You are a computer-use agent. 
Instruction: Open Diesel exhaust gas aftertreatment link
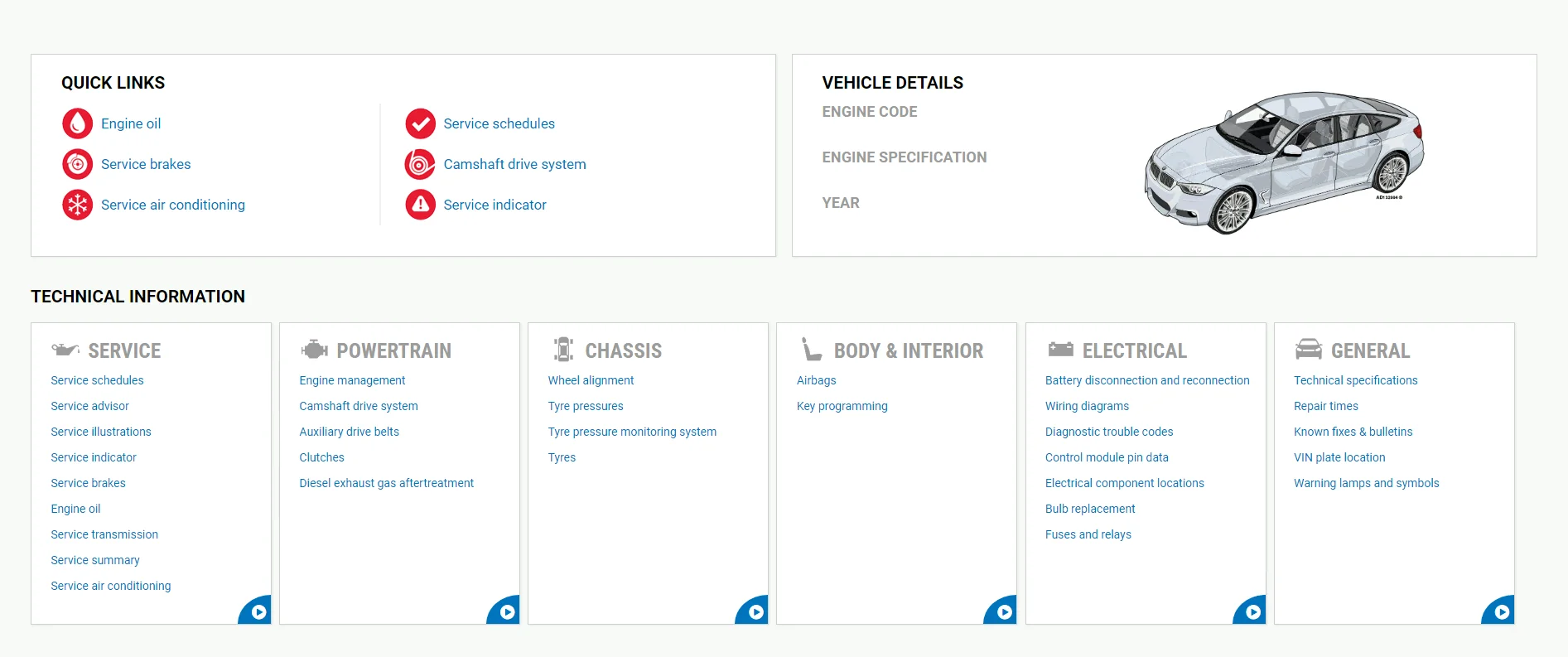tap(386, 483)
